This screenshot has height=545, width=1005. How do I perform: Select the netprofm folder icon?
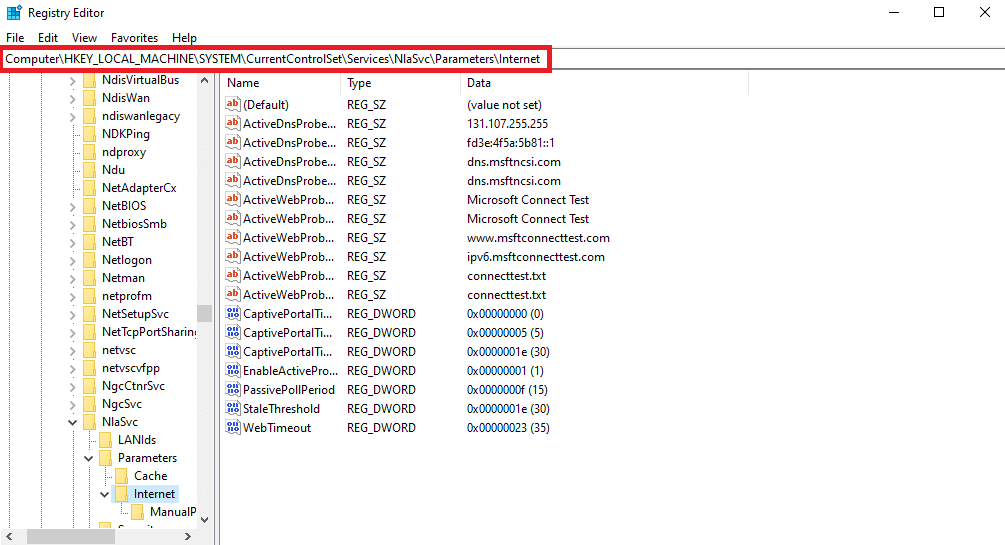pyautogui.click(x=90, y=296)
